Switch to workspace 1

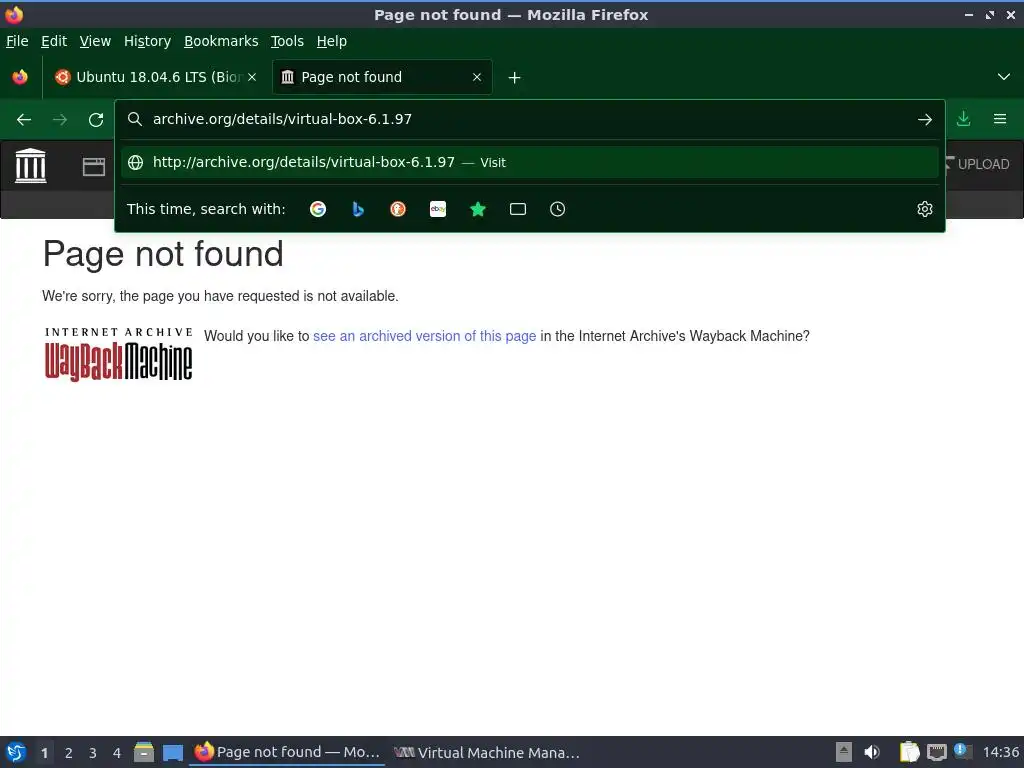[44, 753]
